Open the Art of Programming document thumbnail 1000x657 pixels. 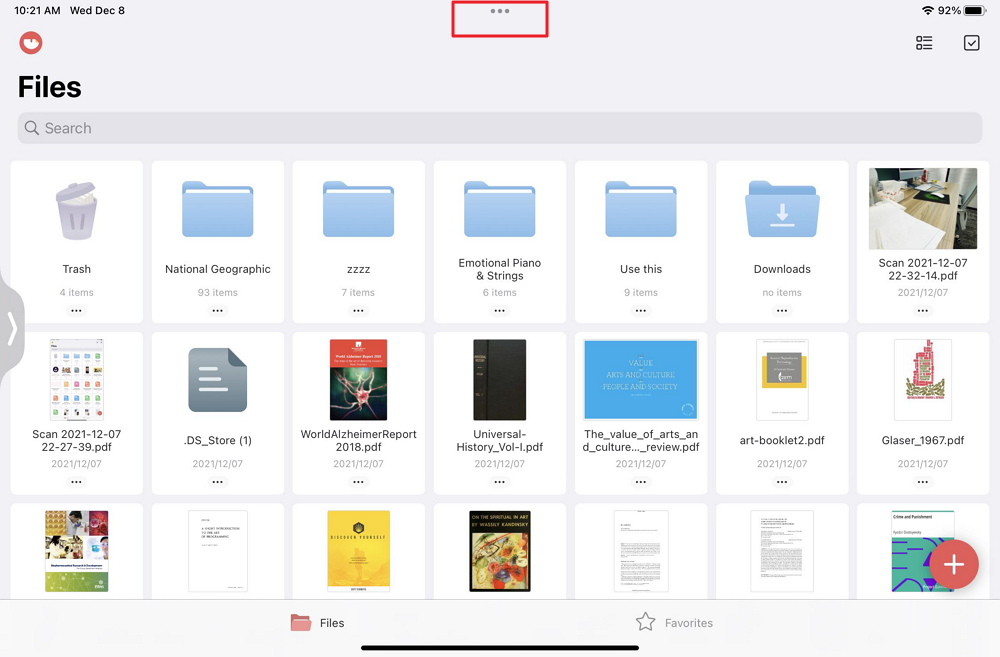pyautogui.click(x=217, y=551)
